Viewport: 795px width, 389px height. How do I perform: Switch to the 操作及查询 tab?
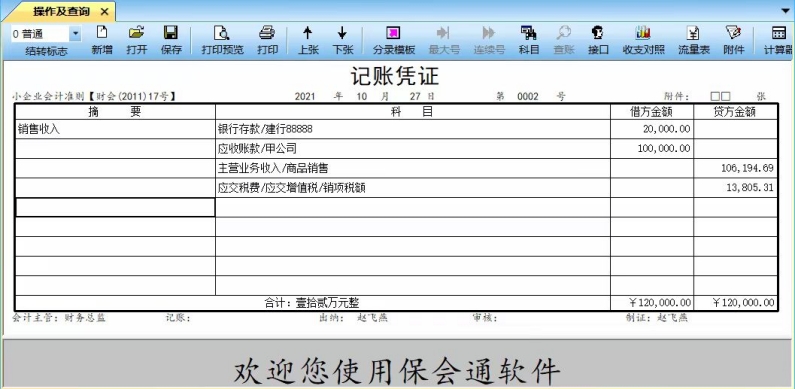click(x=61, y=11)
